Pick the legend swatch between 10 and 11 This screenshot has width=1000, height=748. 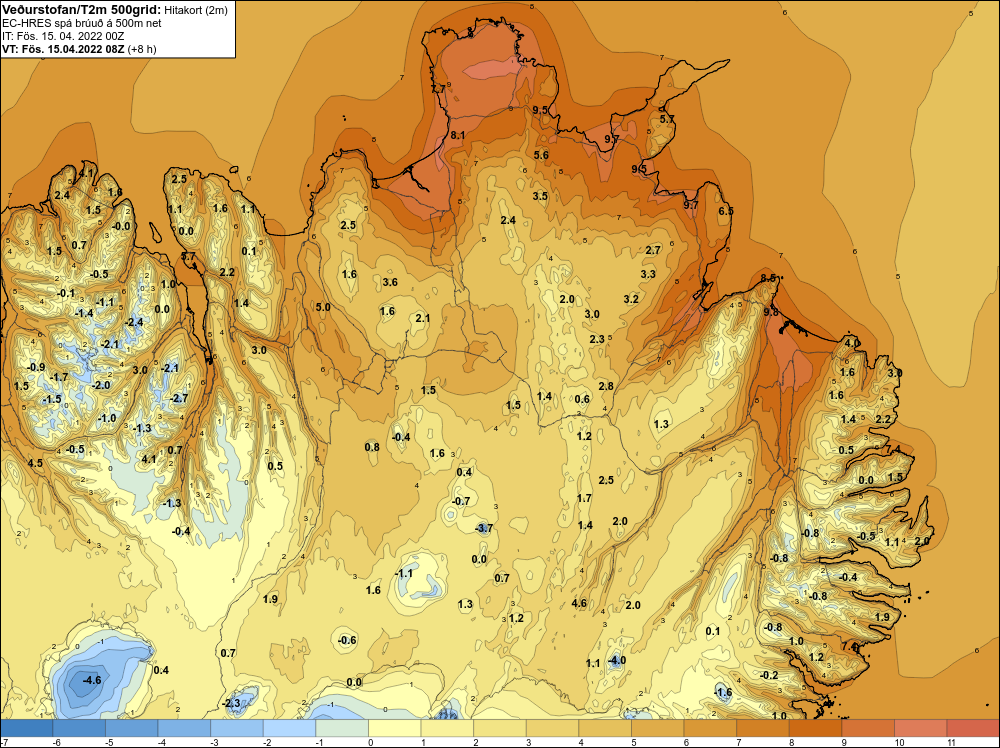920,728
